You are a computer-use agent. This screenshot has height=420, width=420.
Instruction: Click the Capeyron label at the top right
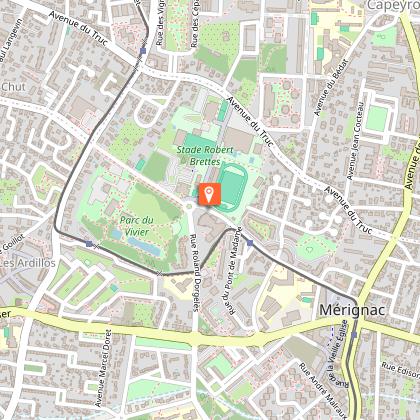click(393, 6)
